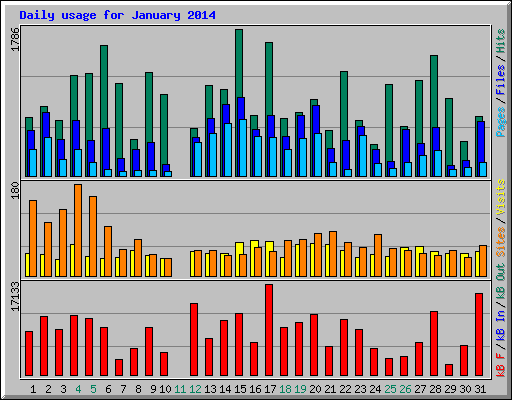Click day label 2 on the x-axis

(x=48, y=389)
